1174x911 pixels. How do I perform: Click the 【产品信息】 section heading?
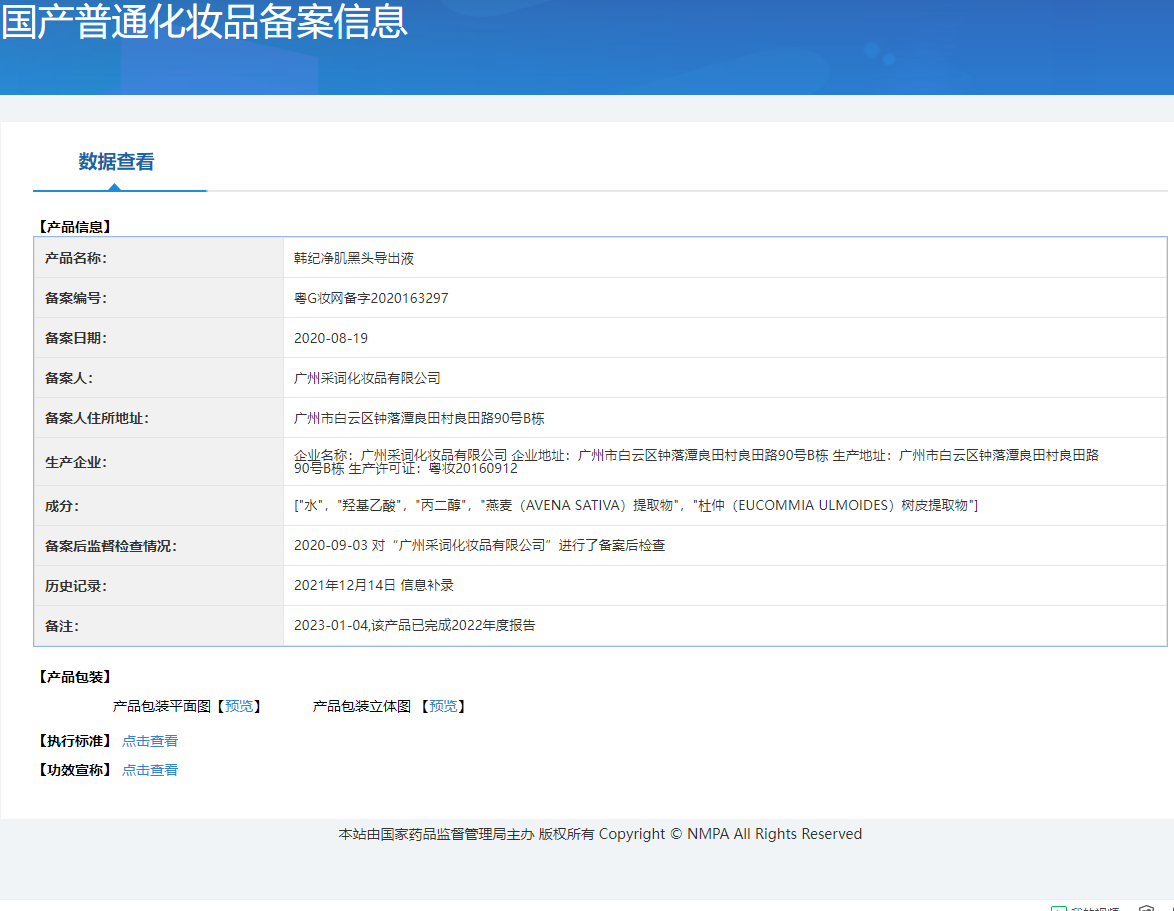[x=75, y=227]
